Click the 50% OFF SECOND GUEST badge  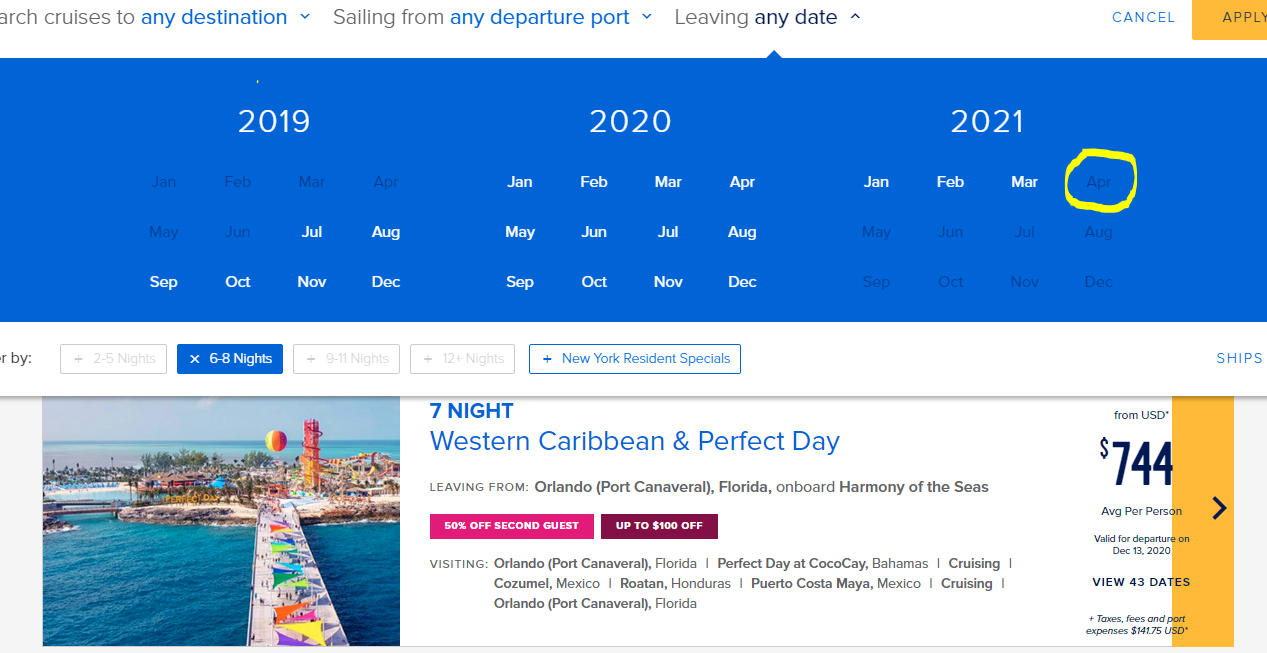[x=512, y=526]
